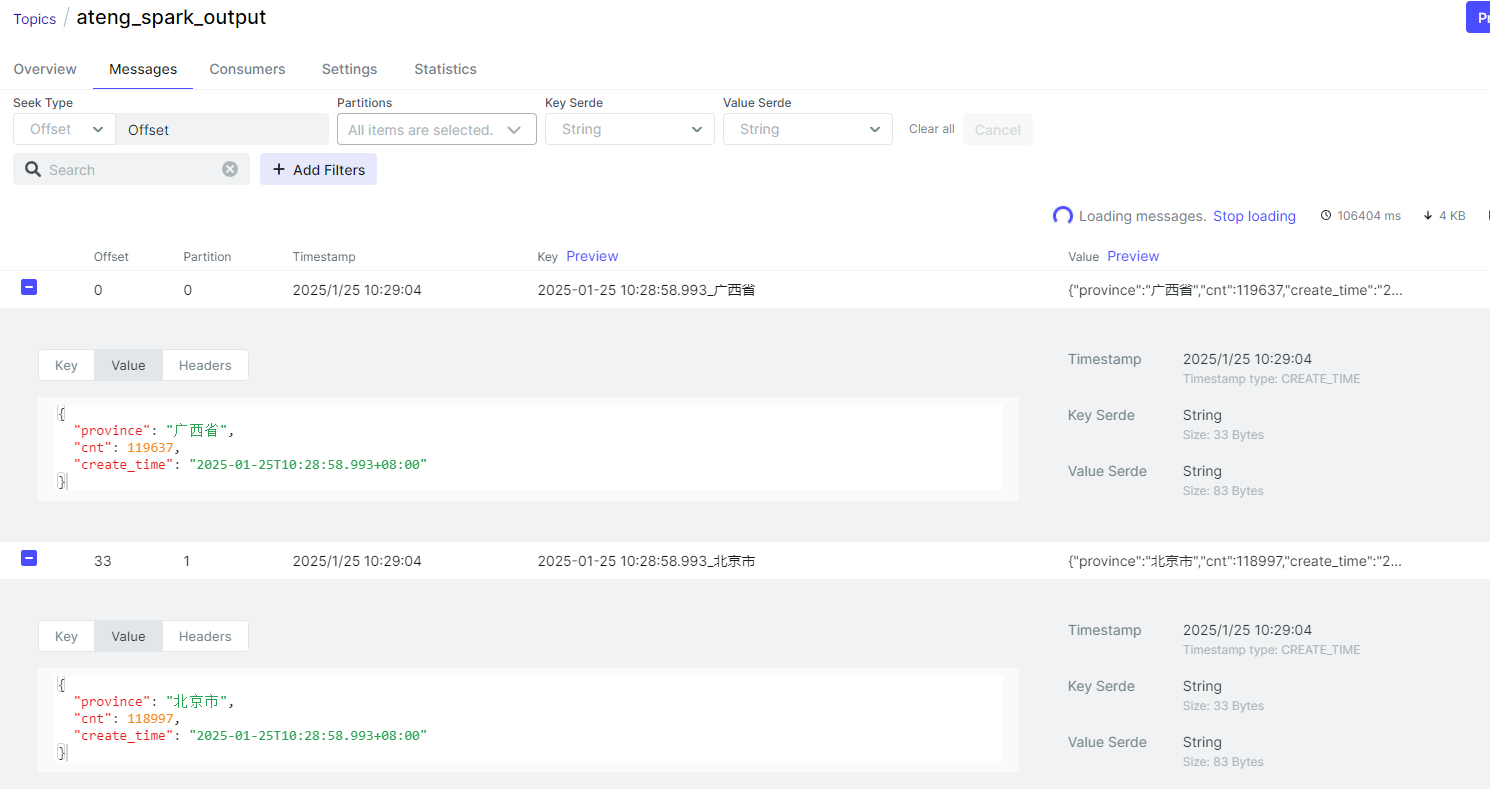This screenshot has width=1490, height=789.
Task: Go to the Settings tab
Action: click(x=349, y=69)
